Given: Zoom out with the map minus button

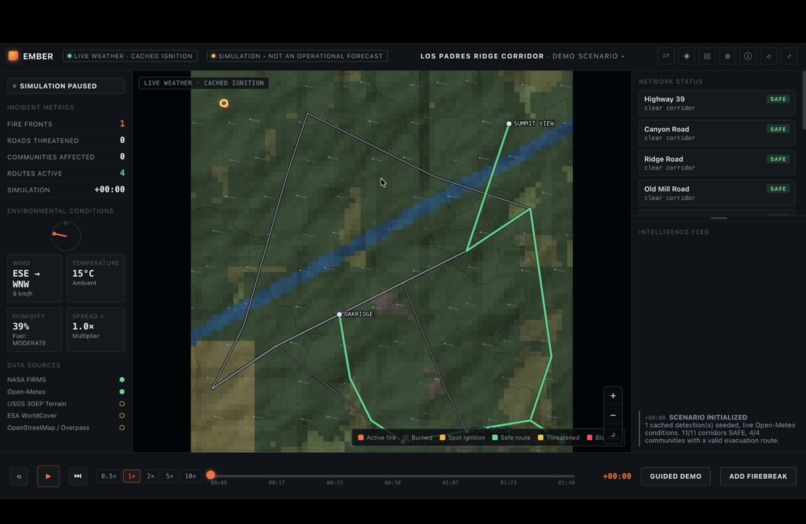Looking at the screenshot, I should point(613,415).
